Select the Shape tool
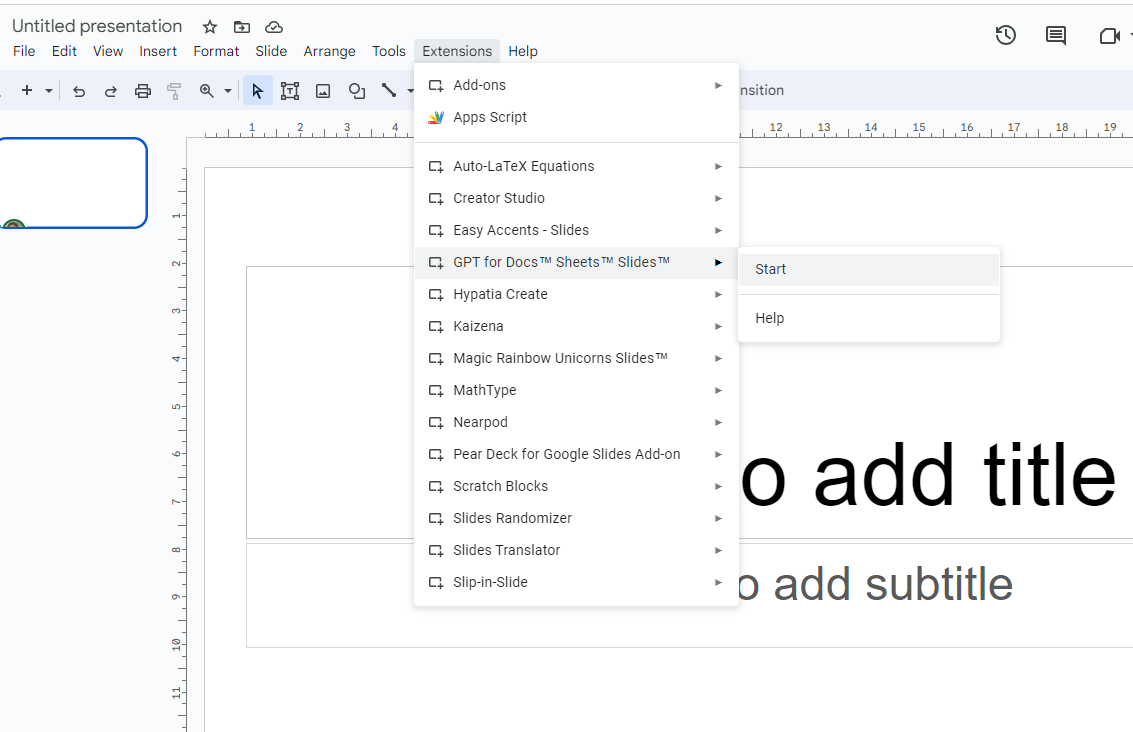Viewport: 1133px width, 732px height. pyautogui.click(x=356, y=91)
